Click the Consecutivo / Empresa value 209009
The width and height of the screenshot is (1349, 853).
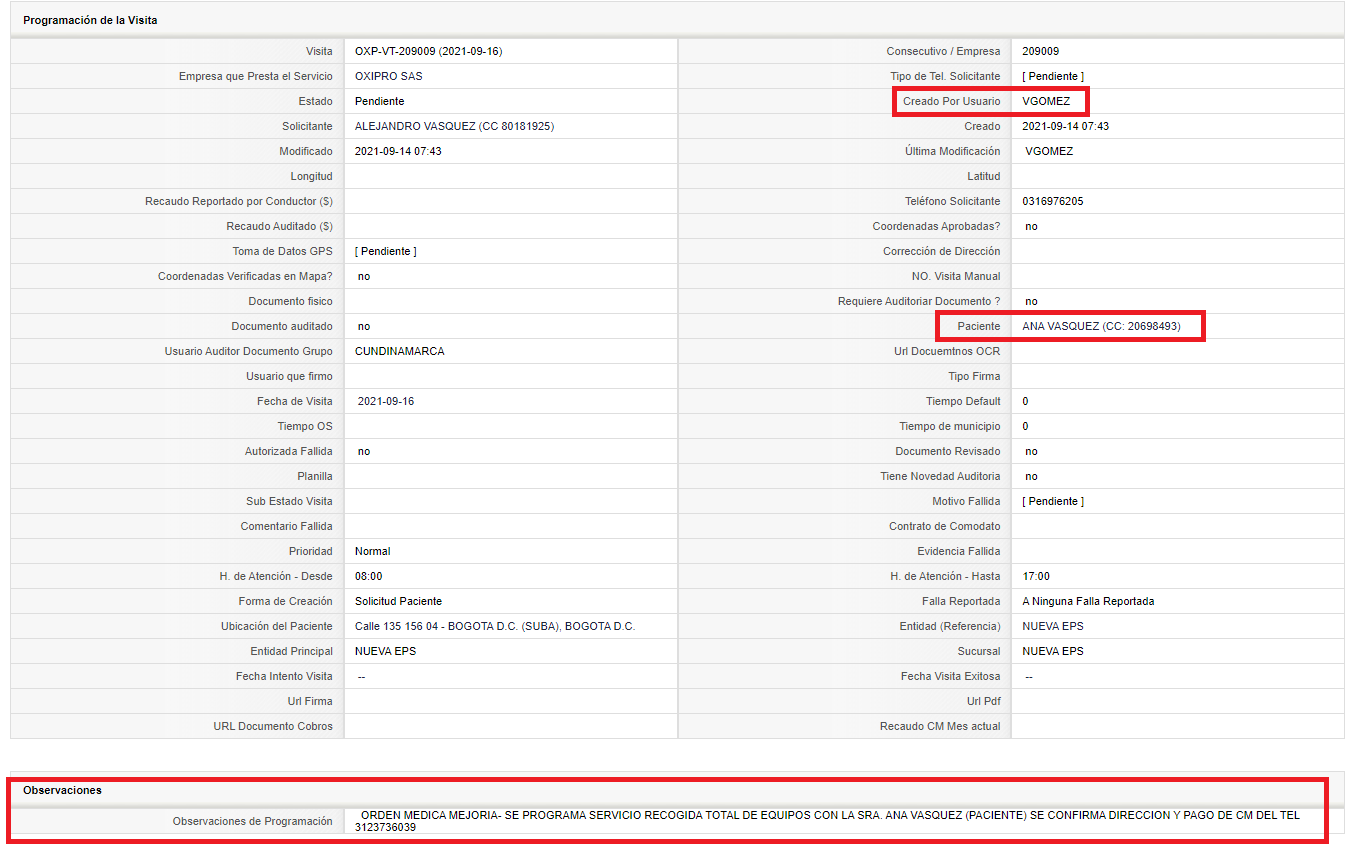1041,51
